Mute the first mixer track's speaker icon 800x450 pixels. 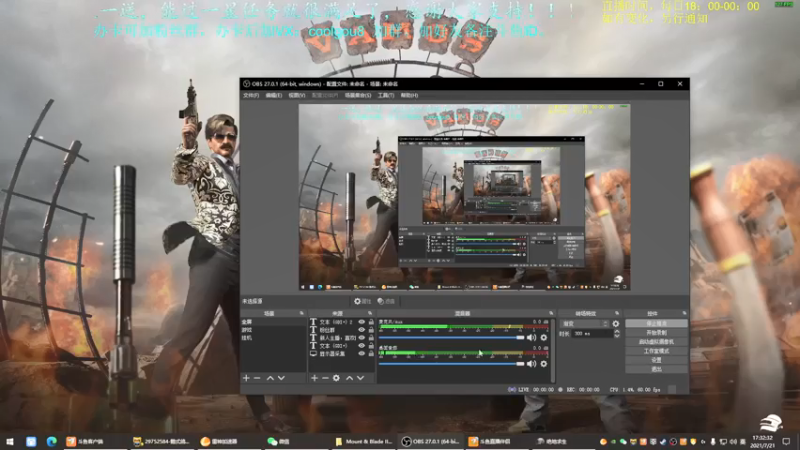531,337
